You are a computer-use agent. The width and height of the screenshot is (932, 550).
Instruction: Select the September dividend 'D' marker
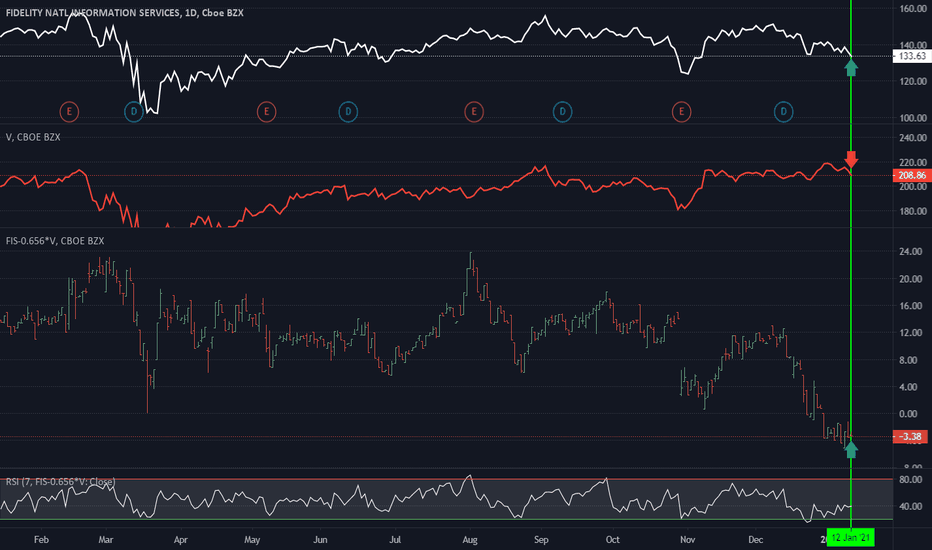[x=562, y=111]
